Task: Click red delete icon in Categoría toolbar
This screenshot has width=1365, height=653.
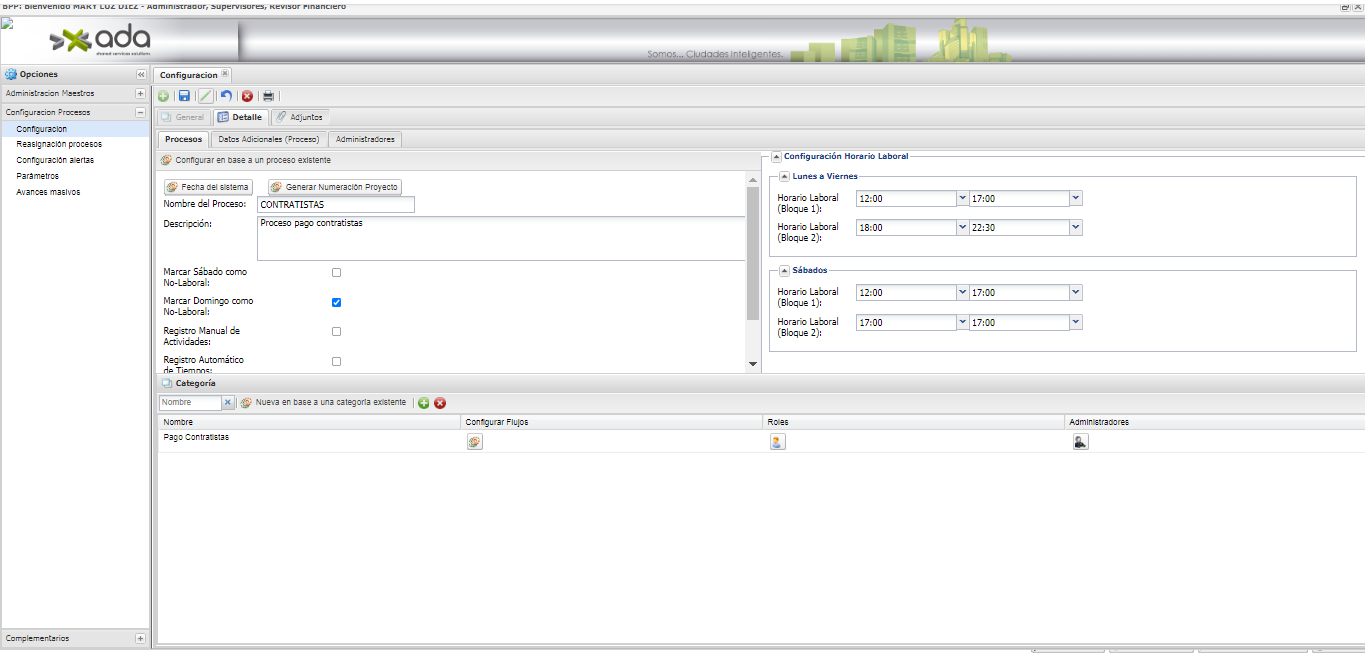Action: [440, 403]
